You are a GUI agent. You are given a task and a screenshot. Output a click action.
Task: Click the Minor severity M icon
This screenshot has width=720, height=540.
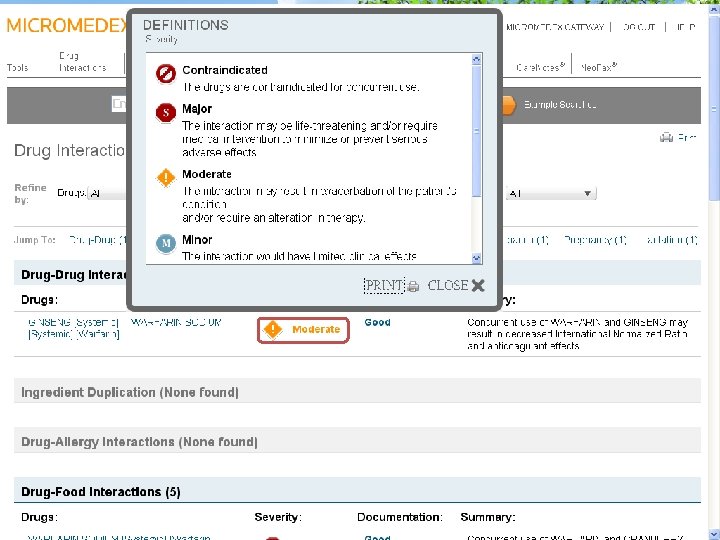coord(166,243)
